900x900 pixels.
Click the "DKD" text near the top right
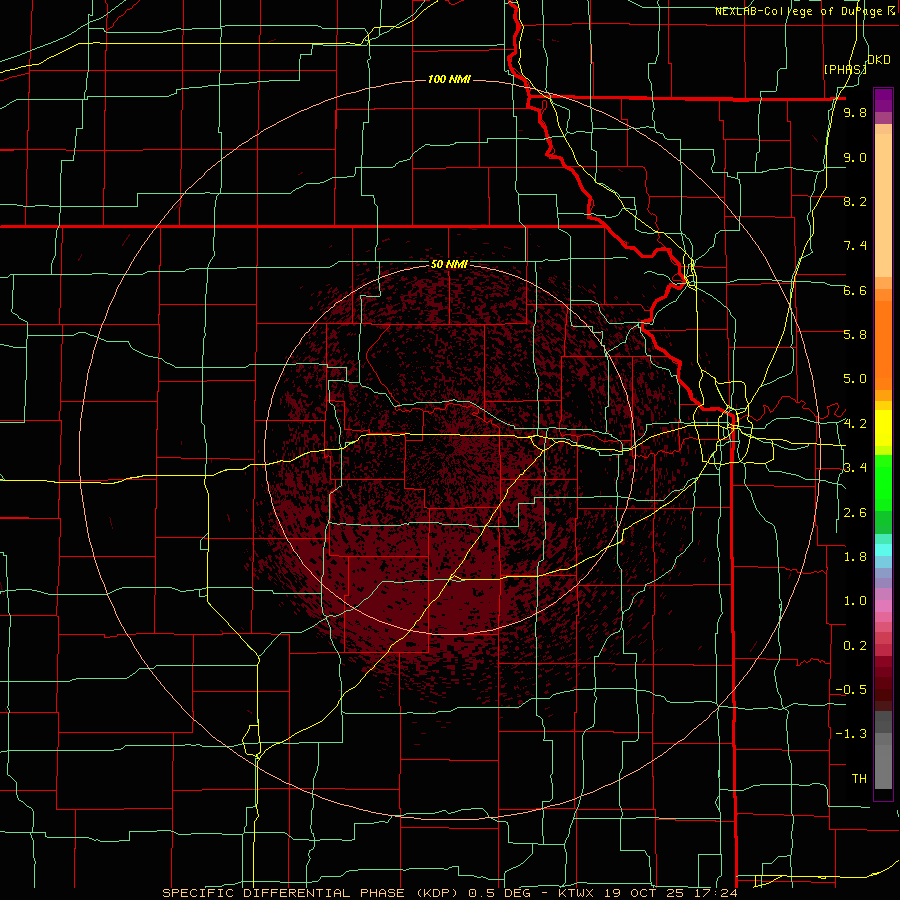[879, 59]
